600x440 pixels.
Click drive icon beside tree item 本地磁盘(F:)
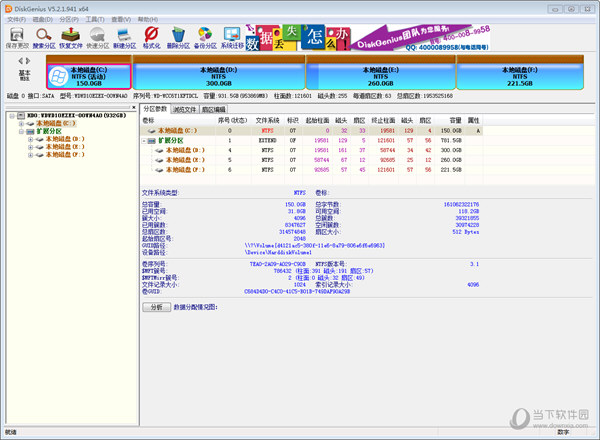tap(40, 155)
